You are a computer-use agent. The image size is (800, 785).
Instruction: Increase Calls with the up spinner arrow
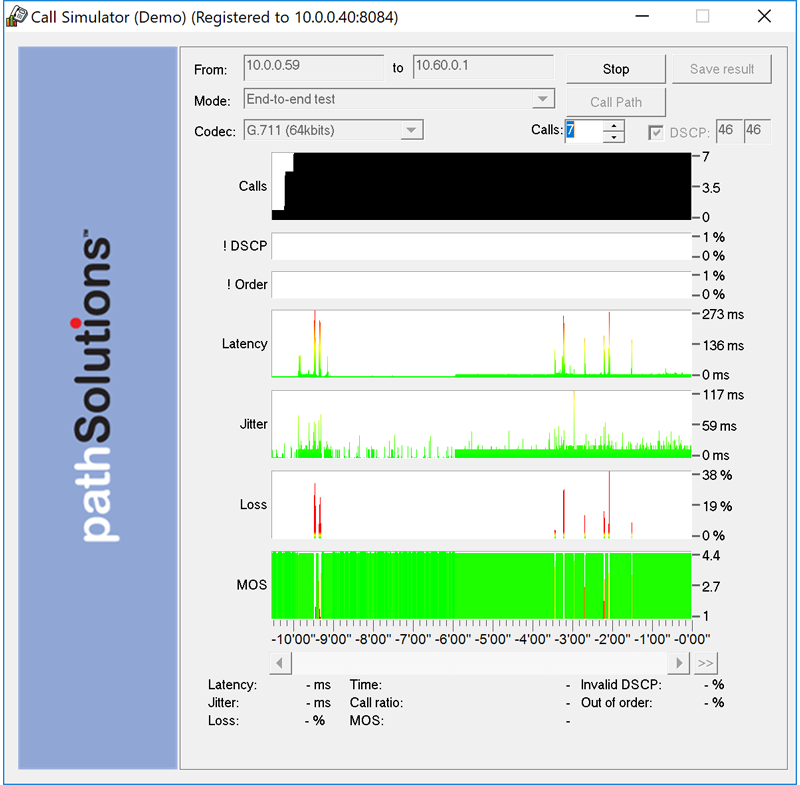click(x=614, y=125)
